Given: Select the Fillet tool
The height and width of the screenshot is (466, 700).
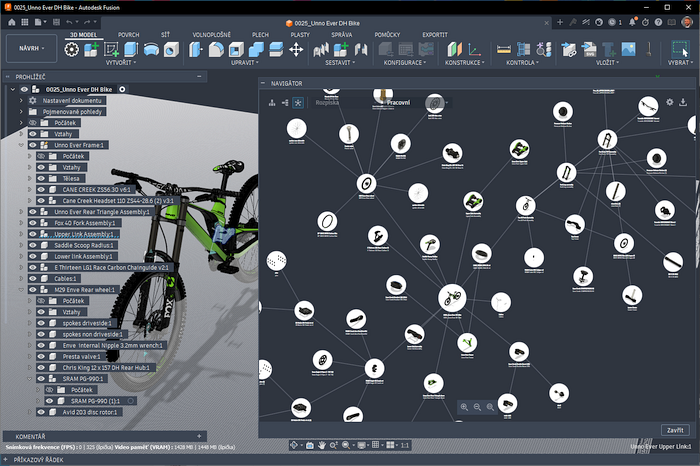Looking at the screenshot, I should [x=216, y=49].
